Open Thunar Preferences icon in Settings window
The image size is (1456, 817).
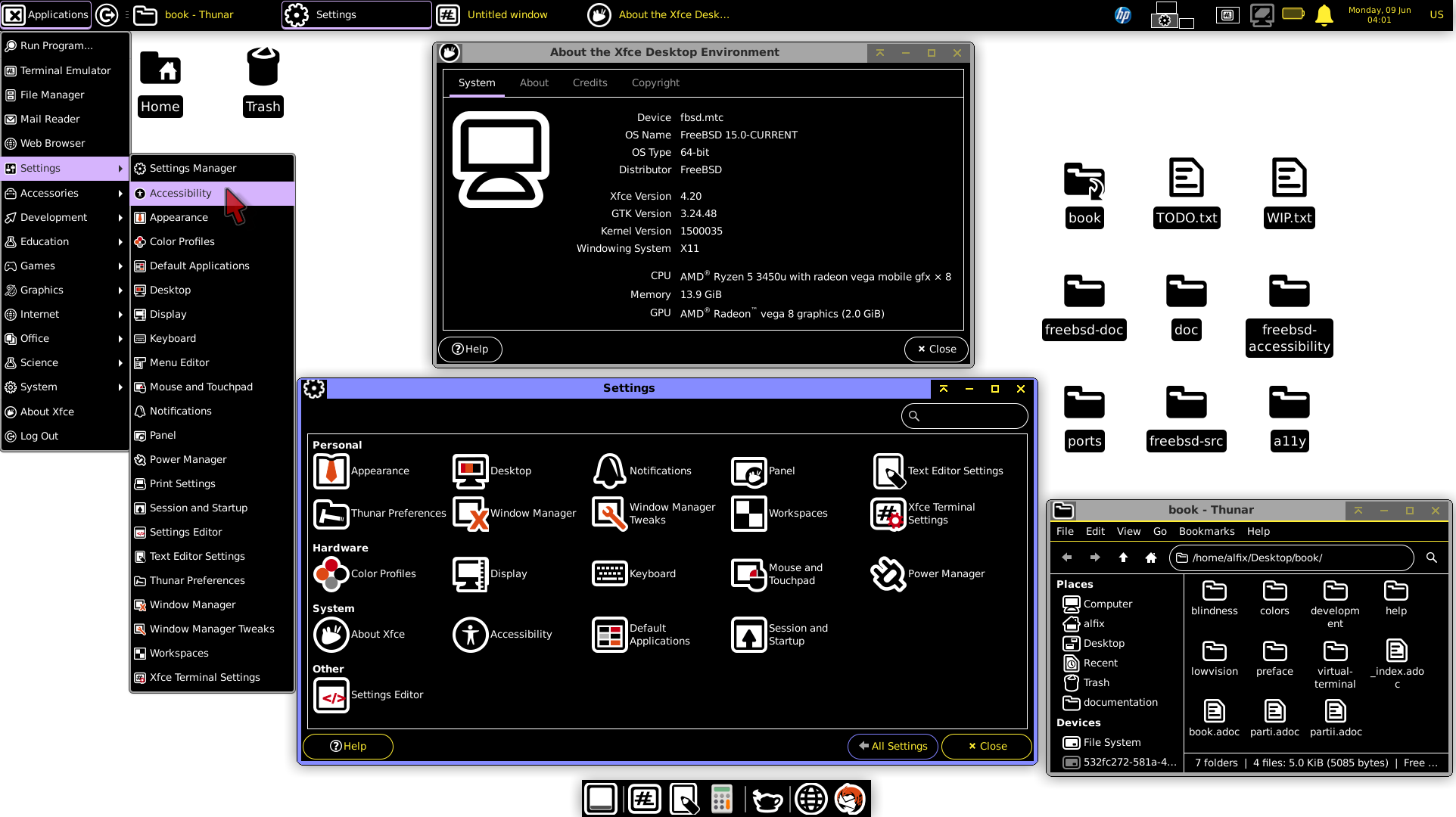(331, 513)
